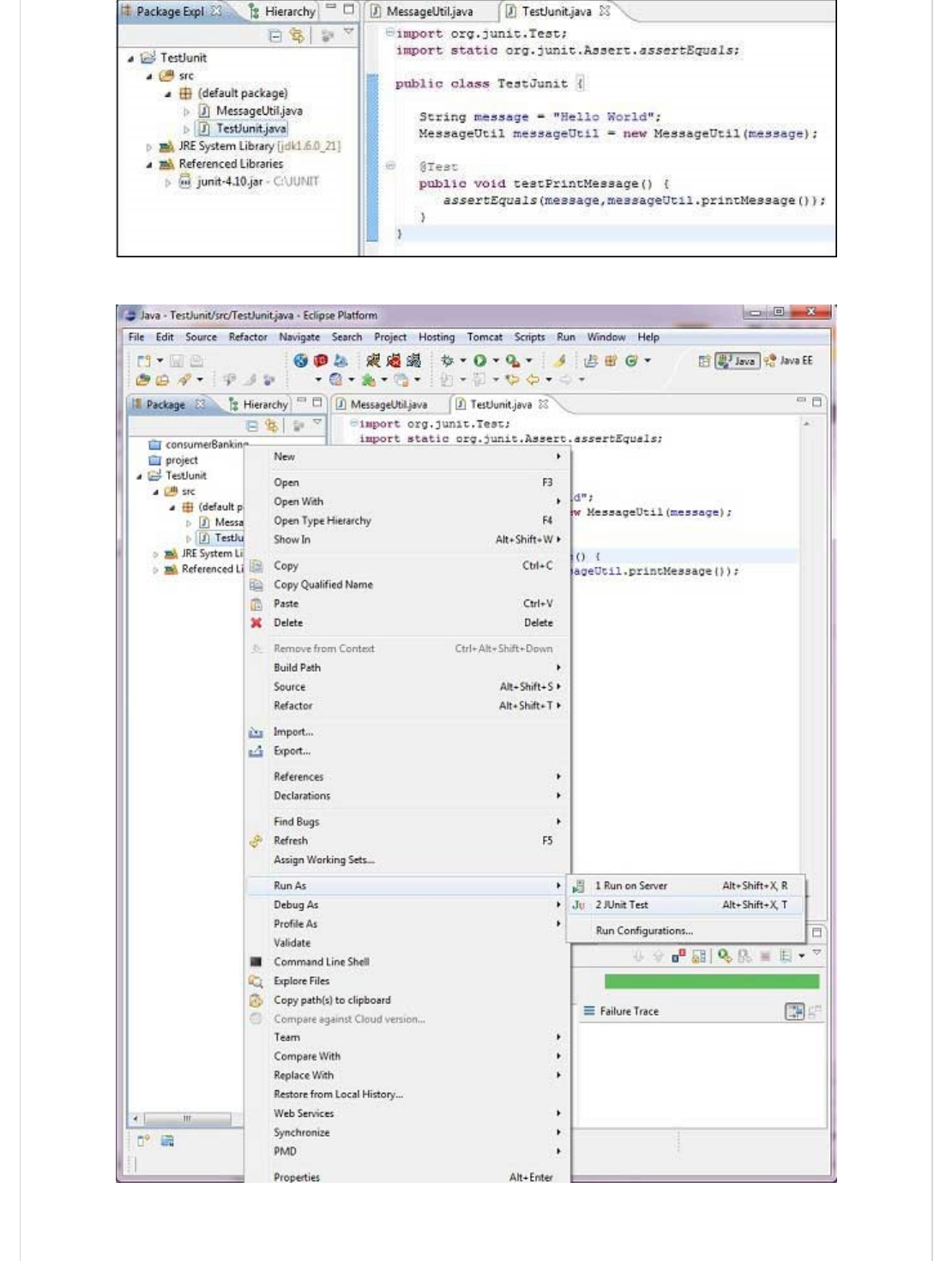952x1261 pixels.
Task: Minimize the lower Package Explorer view
Action: tap(302, 401)
